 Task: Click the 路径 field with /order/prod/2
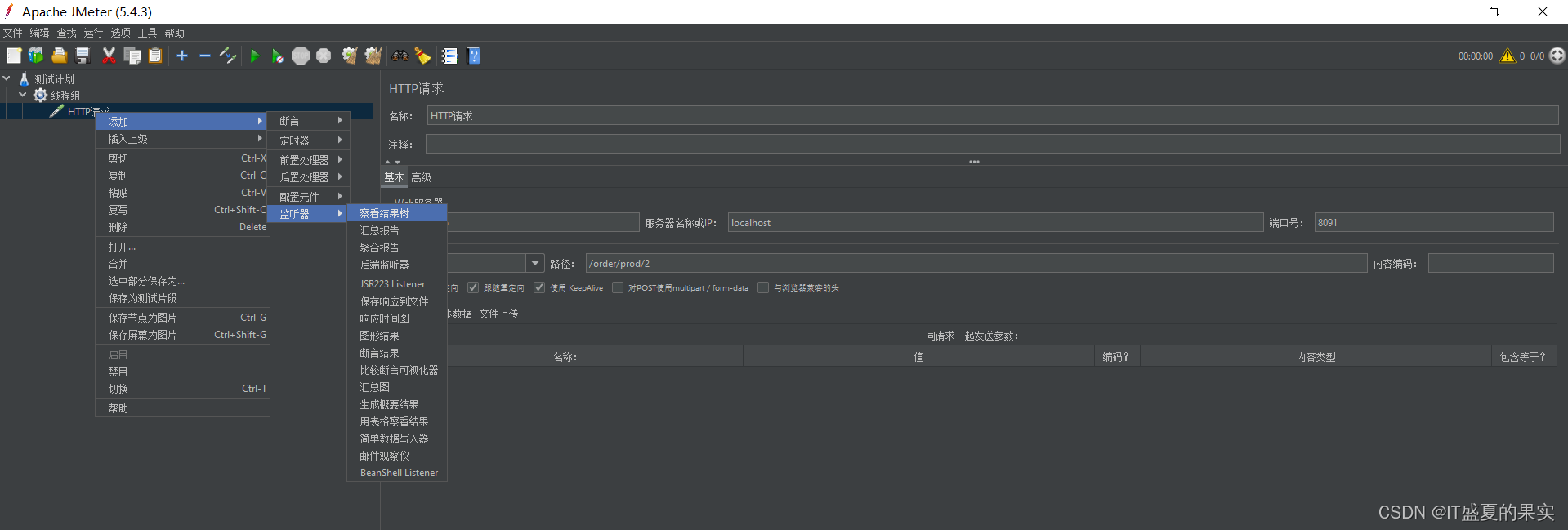pyautogui.click(x=976, y=263)
